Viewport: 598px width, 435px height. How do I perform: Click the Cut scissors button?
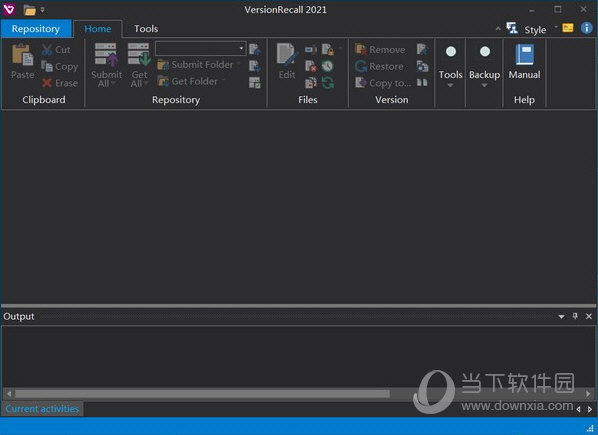[56, 50]
